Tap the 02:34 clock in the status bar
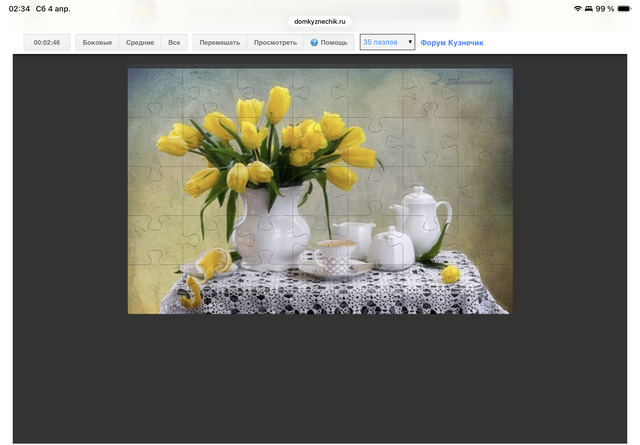The width and height of the screenshot is (640, 445). click(19, 8)
